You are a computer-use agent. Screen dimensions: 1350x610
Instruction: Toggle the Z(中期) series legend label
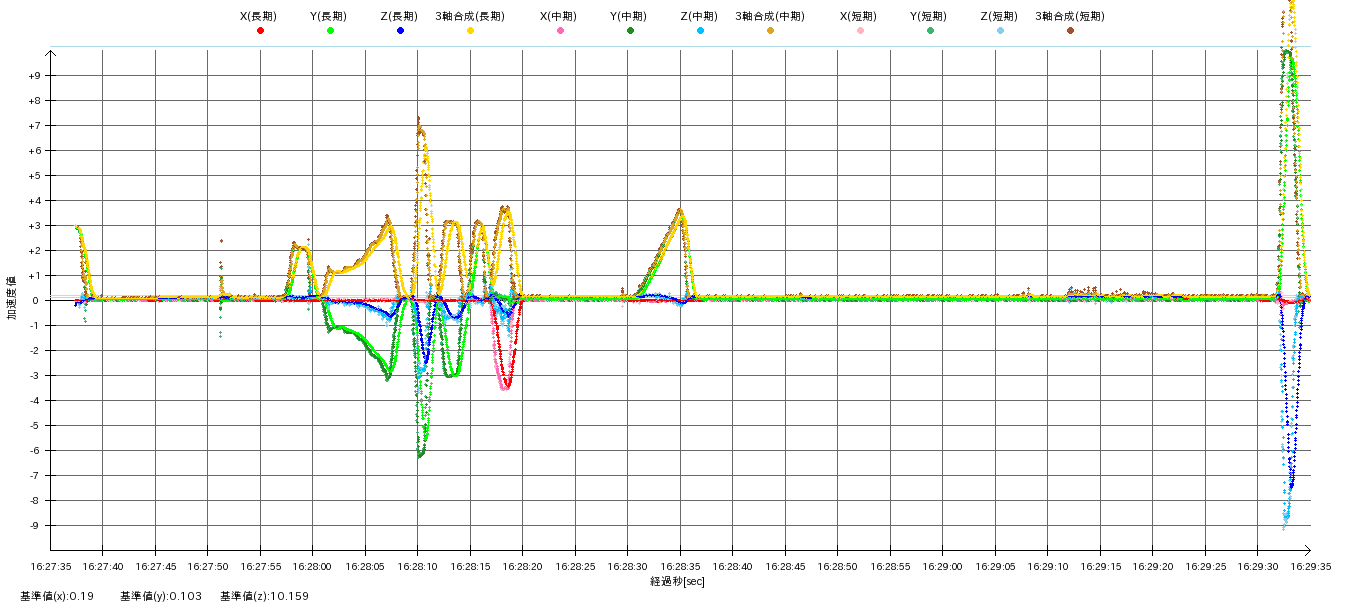(698, 16)
